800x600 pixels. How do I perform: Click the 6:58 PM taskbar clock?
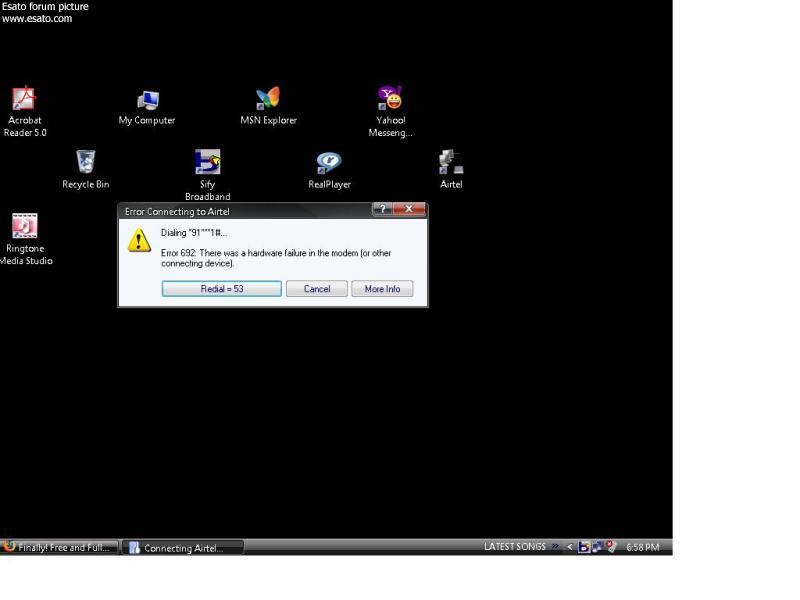point(642,547)
